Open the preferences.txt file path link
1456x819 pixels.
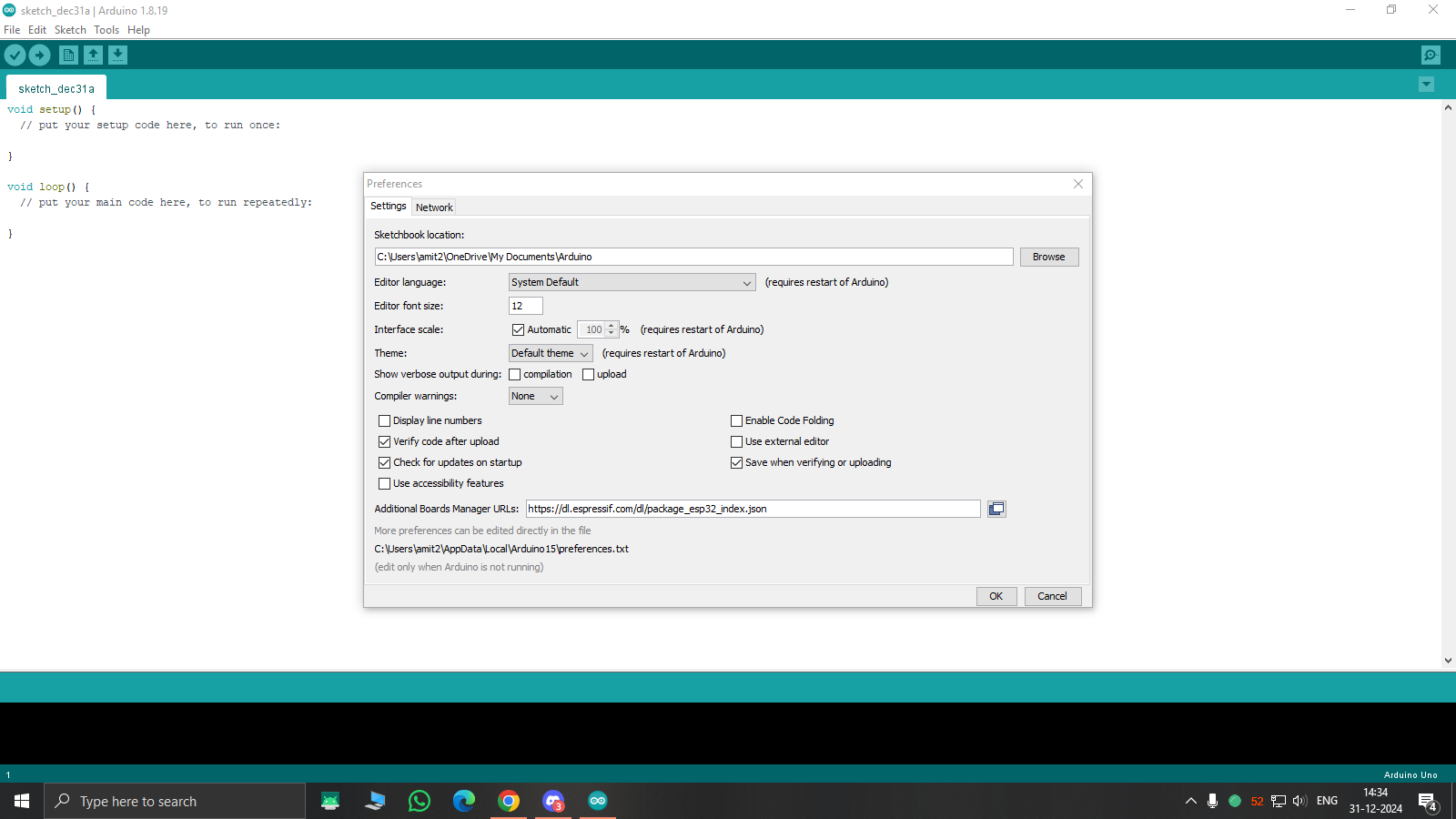(x=501, y=549)
